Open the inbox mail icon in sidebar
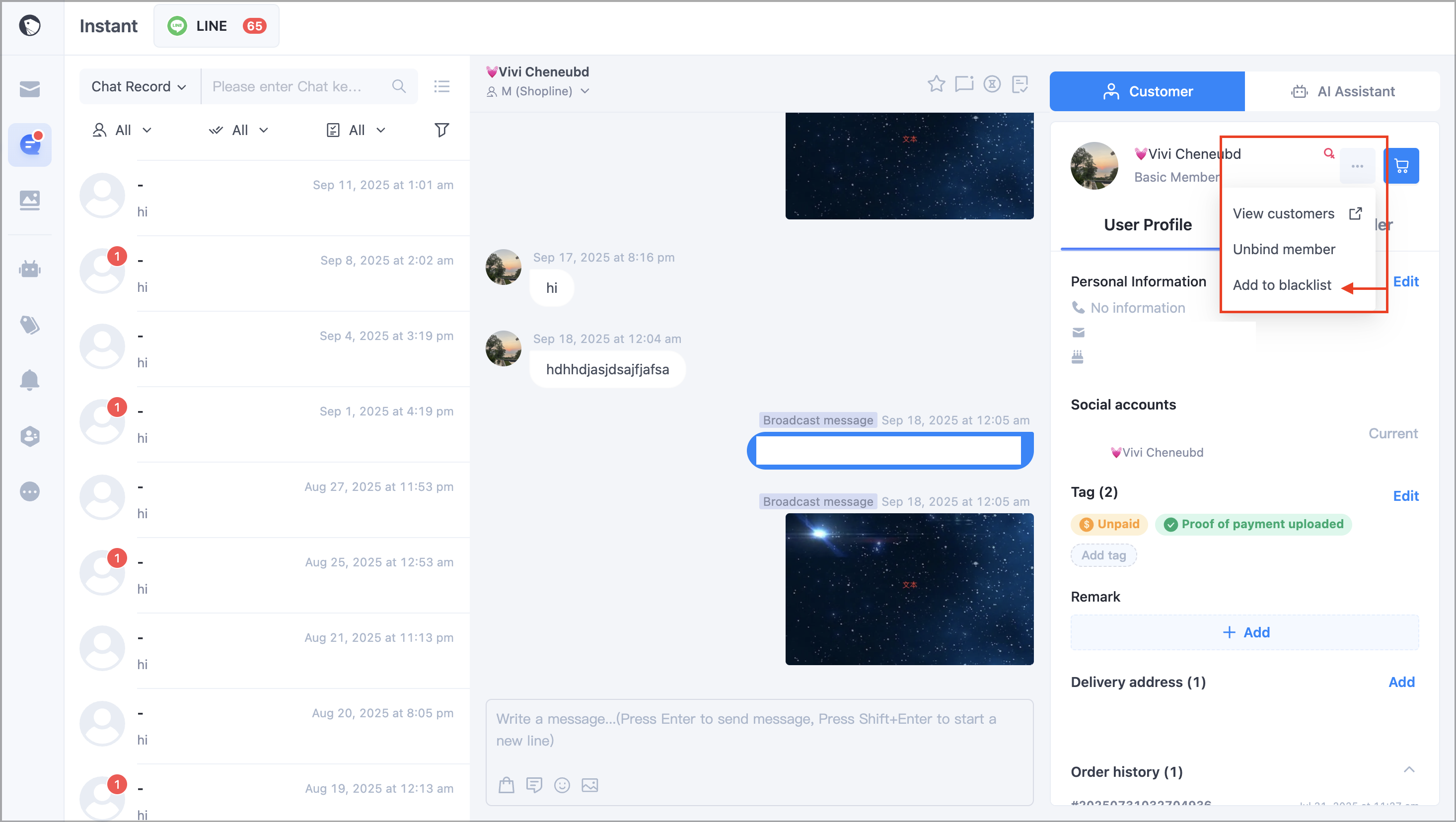The height and width of the screenshot is (822, 1456). point(29,89)
